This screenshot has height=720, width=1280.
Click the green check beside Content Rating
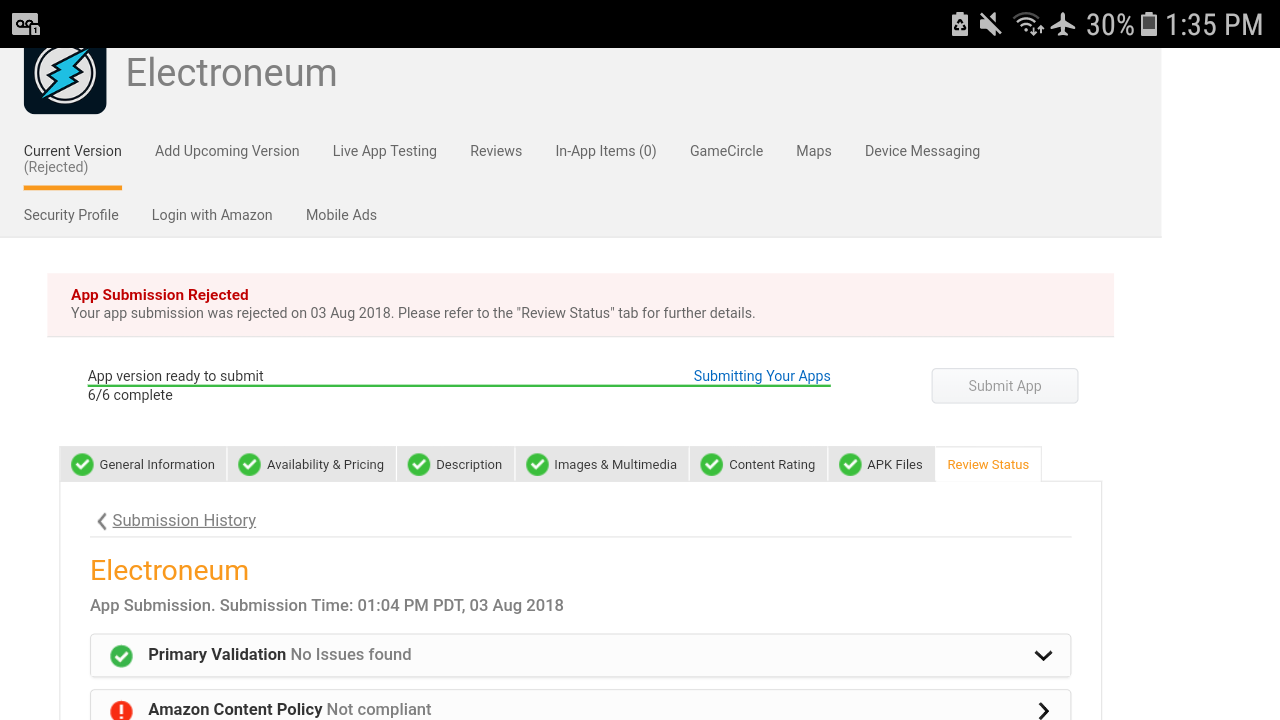712,464
